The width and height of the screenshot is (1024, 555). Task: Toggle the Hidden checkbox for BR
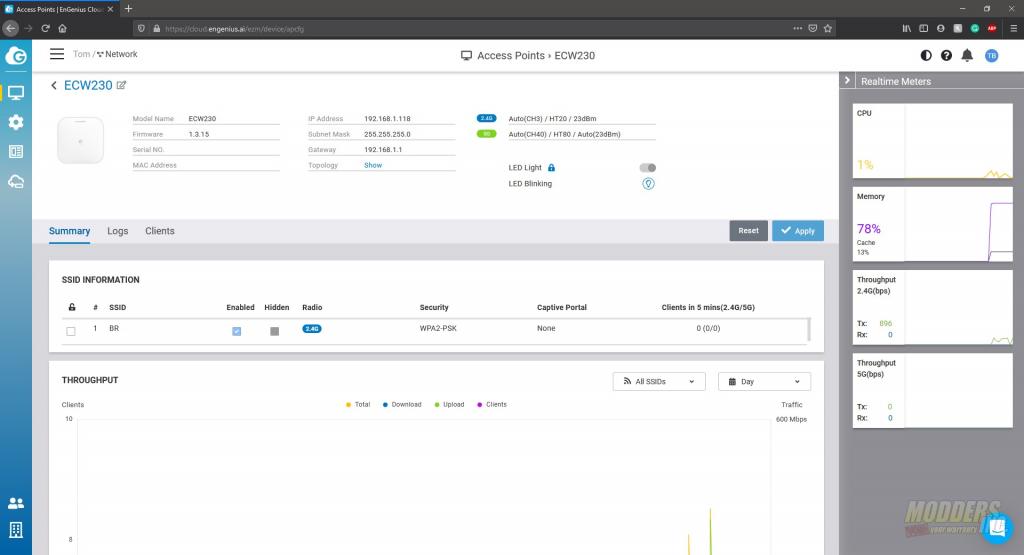tap(274, 331)
